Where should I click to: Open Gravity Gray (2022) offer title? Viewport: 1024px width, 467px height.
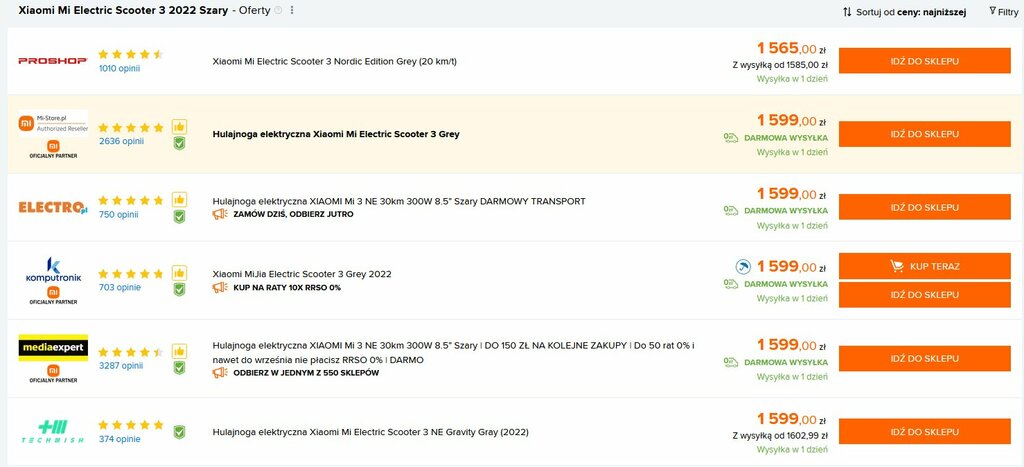pyautogui.click(x=371, y=432)
